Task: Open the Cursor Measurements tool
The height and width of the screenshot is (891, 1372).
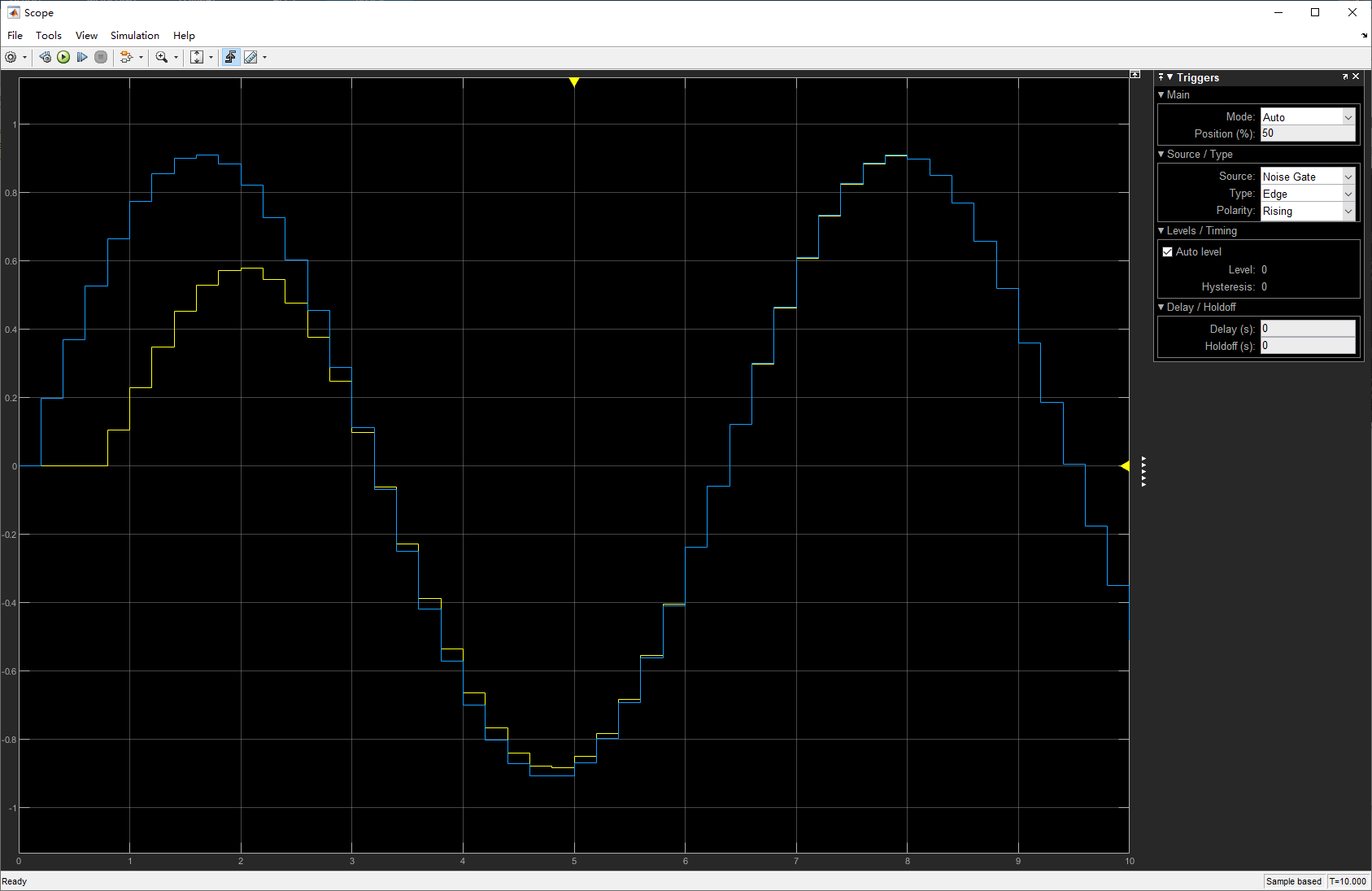Action: [252, 57]
